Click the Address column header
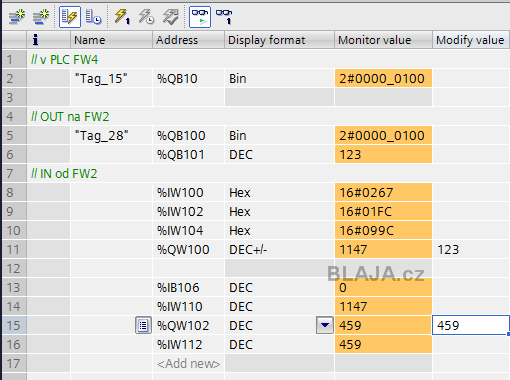 click(x=189, y=40)
